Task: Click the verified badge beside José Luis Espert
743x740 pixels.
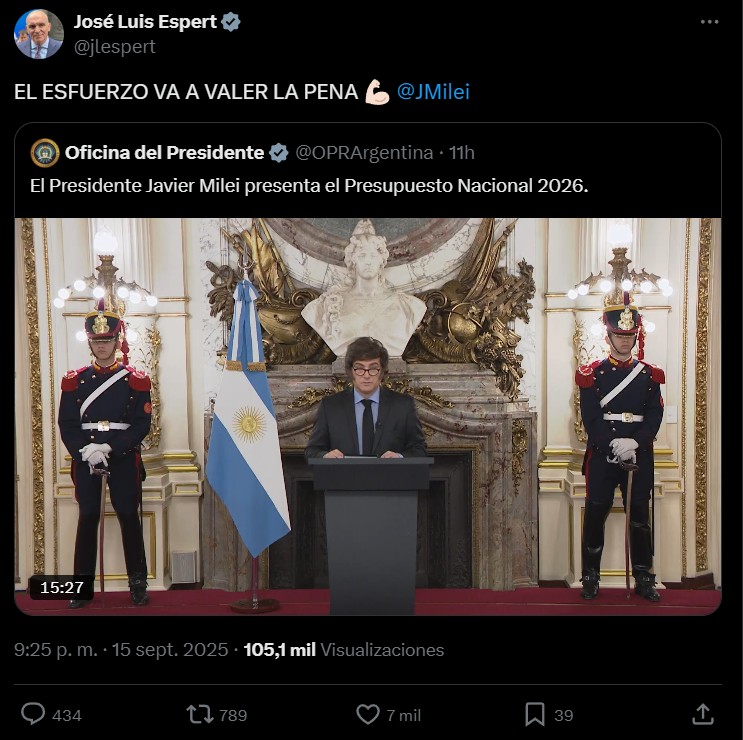Action: click(231, 22)
